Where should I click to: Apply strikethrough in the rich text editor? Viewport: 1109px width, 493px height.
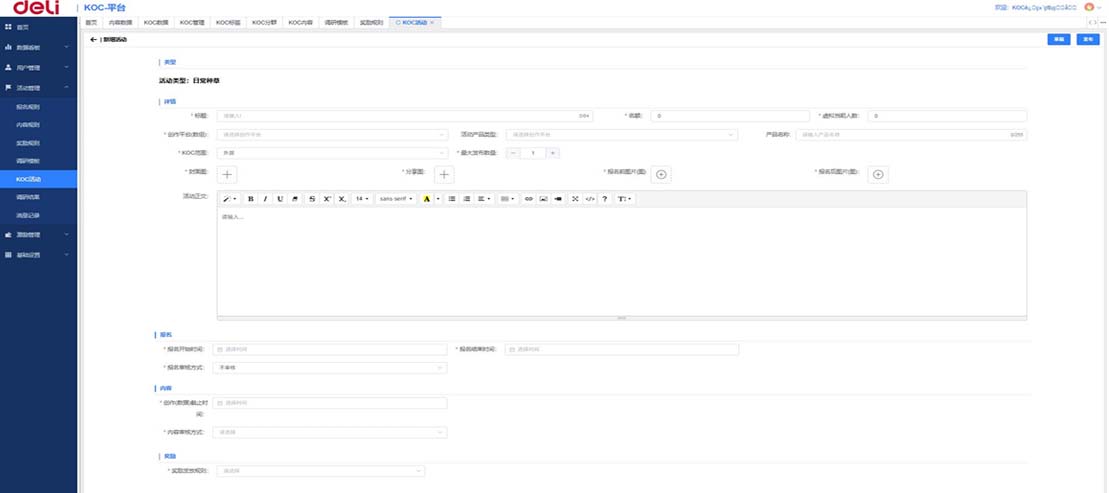point(312,199)
